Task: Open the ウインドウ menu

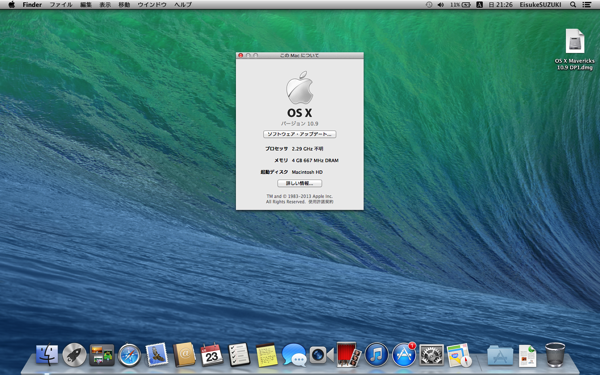Action: [152, 5]
